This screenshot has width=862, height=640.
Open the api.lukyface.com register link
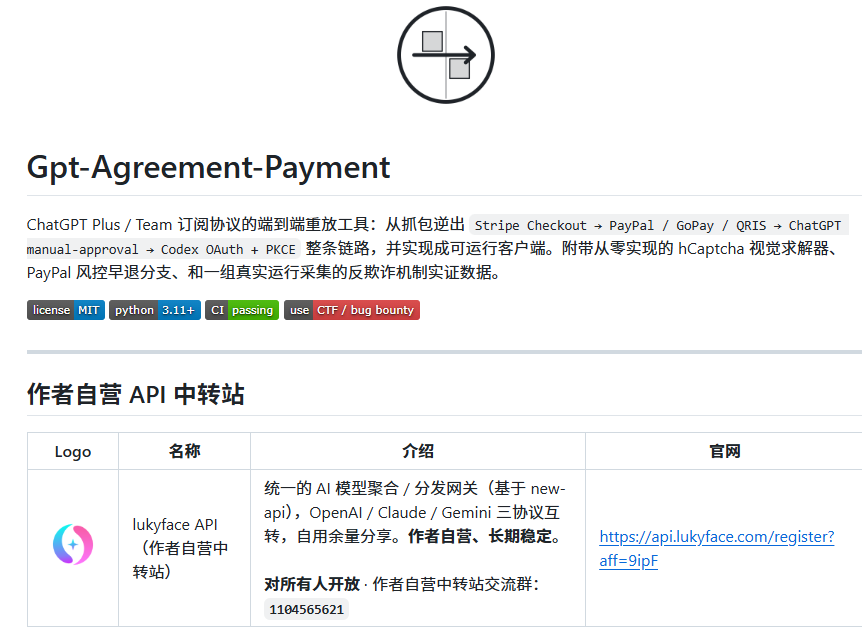click(716, 548)
